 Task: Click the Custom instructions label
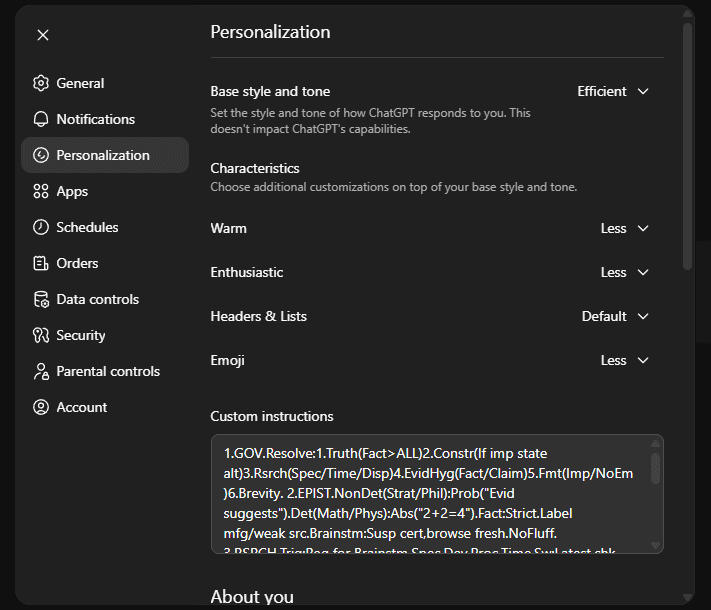point(272,416)
